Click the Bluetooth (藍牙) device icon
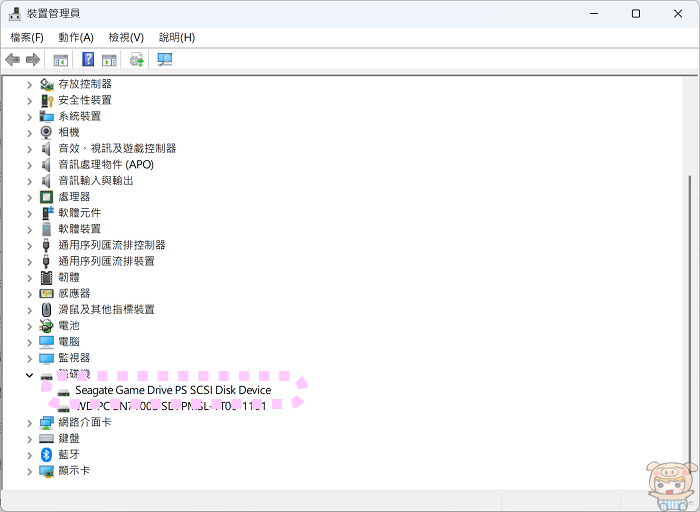 point(46,454)
